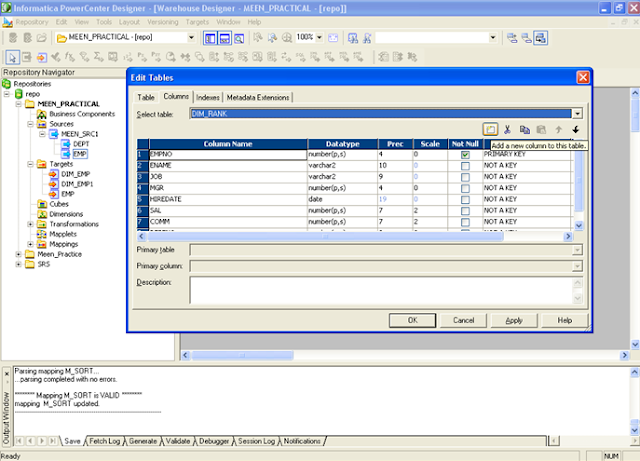The height and width of the screenshot is (461, 640).
Task: Open the 100% zoom dropdown
Action: click(x=319, y=38)
